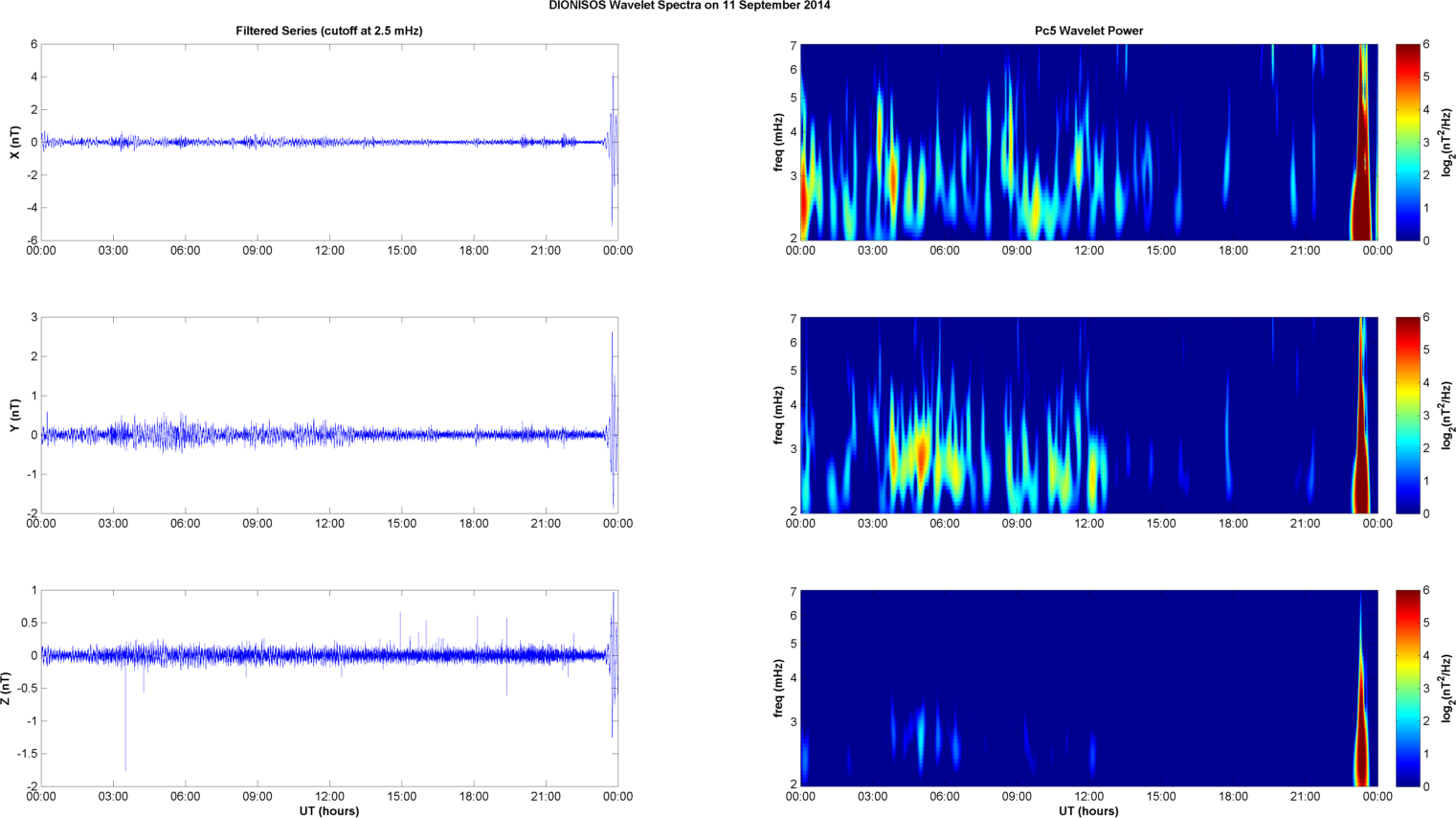Click the '-6' tick on the X (nT) axis

point(32,240)
